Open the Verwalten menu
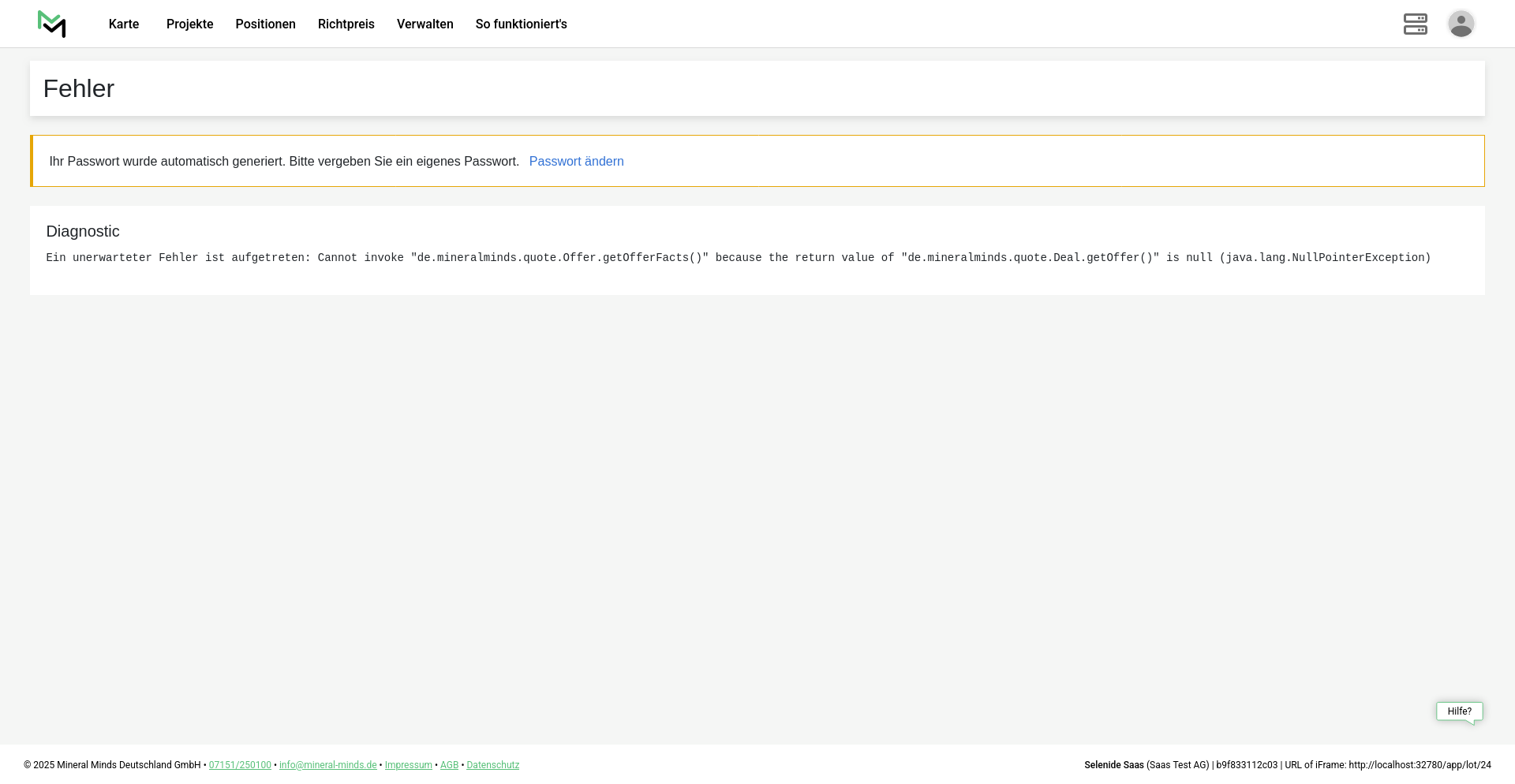Screen dimensions: 1515x784 [x=425, y=24]
